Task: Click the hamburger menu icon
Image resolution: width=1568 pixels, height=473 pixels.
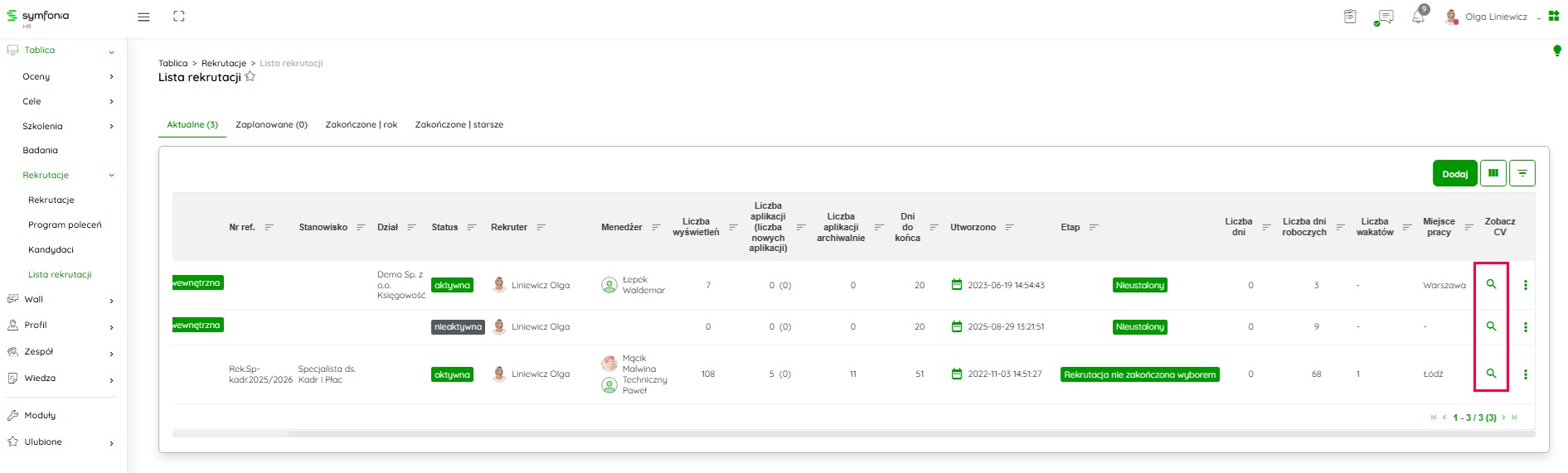Action: (143, 17)
